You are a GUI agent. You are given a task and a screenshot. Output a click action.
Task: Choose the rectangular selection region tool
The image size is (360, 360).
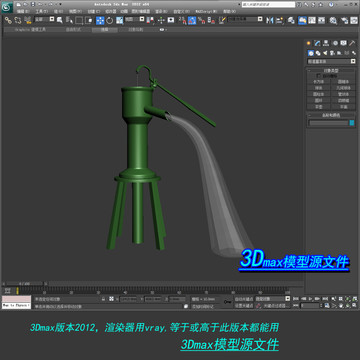[79, 20]
